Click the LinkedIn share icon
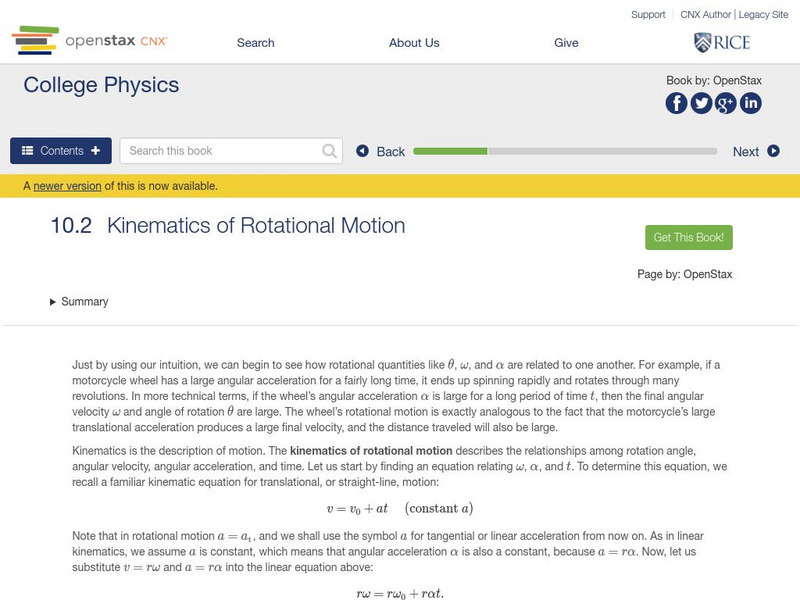 [x=750, y=103]
